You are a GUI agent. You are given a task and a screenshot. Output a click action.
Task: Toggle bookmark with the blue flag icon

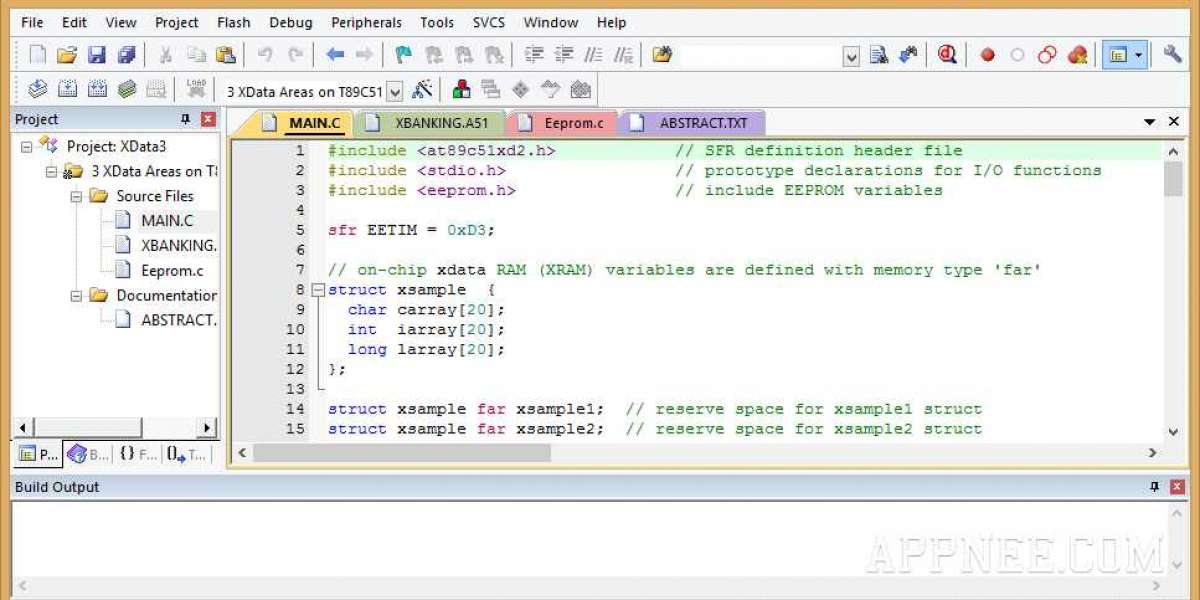tap(403, 55)
